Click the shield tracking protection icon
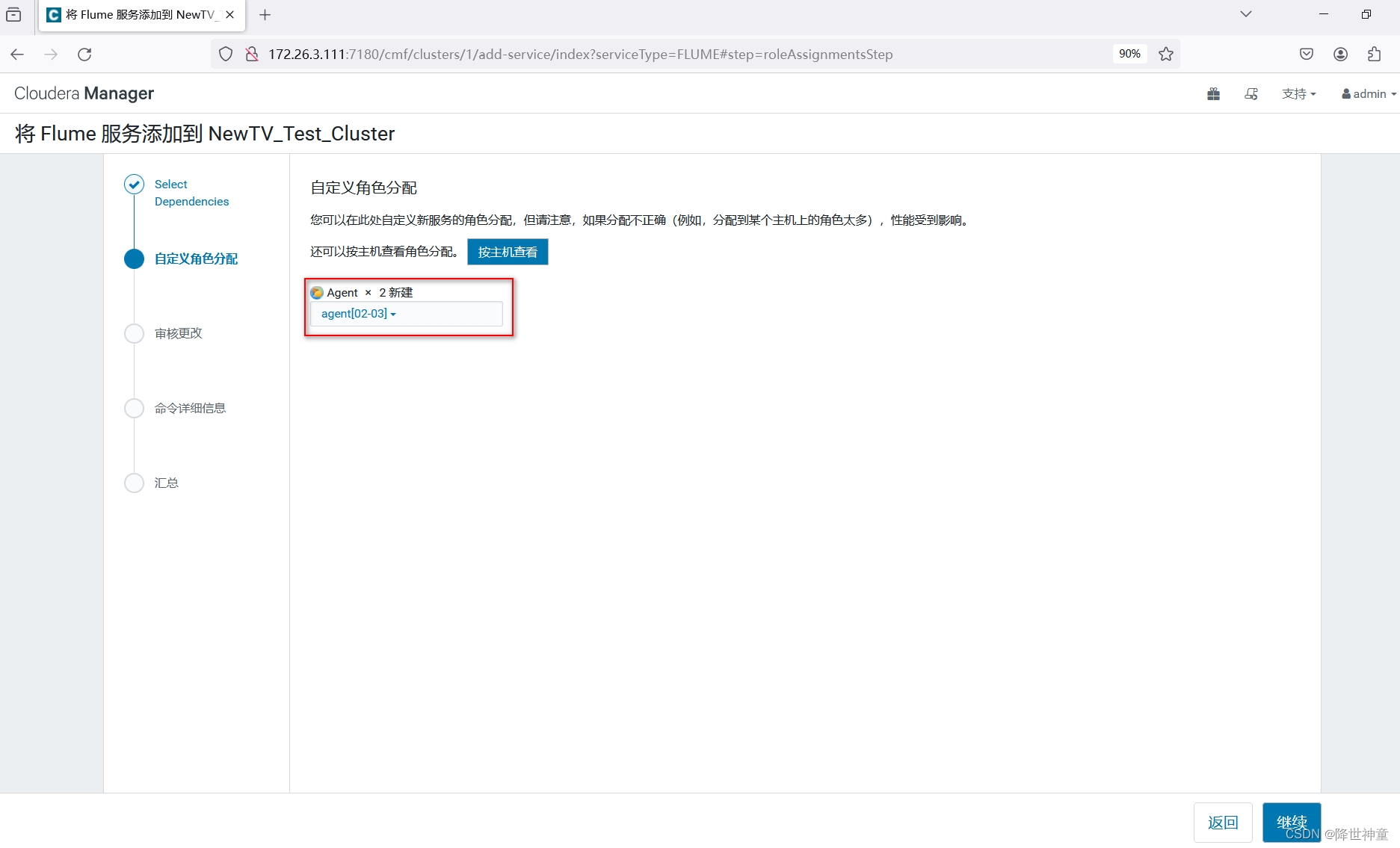 226,54
